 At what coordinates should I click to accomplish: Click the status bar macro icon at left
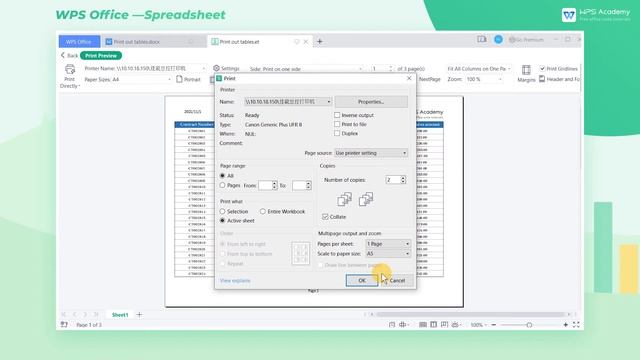pos(64,324)
